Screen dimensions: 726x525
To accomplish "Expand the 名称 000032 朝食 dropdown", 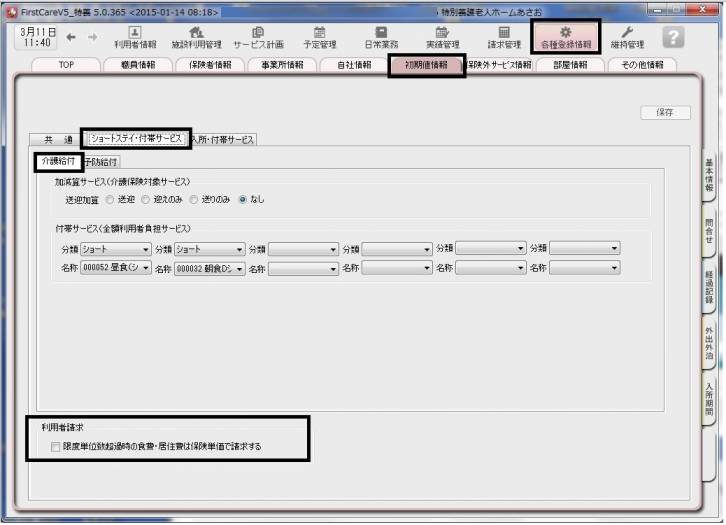I will click(239, 268).
